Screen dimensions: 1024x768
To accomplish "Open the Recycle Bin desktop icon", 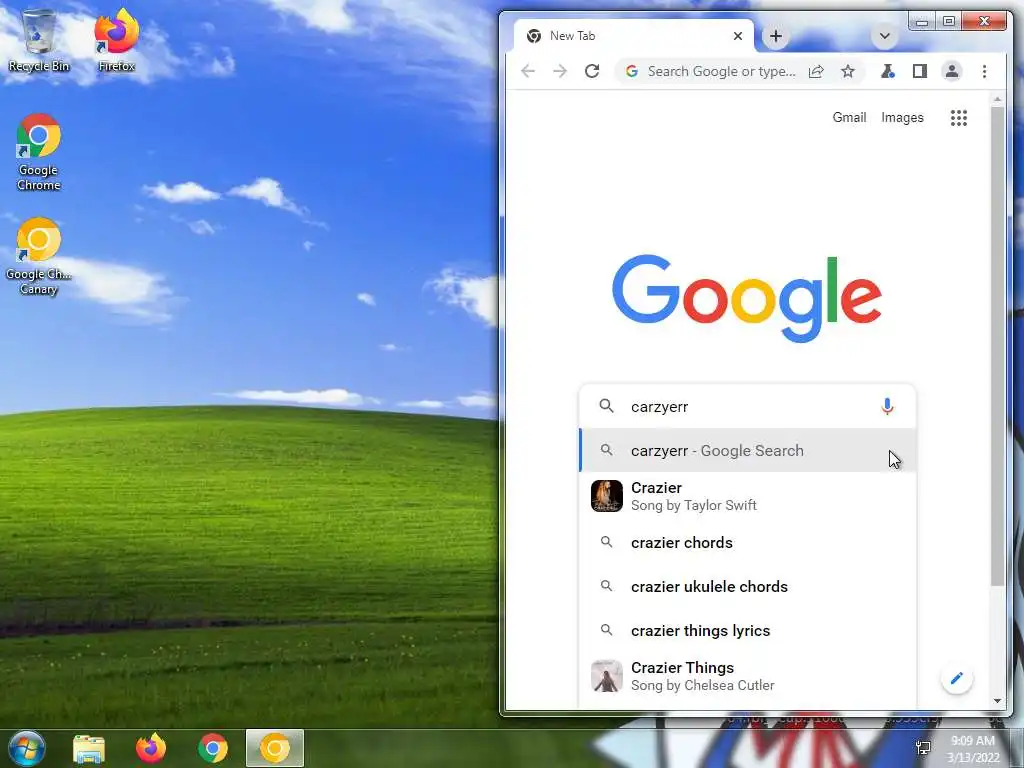I will [39, 40].
